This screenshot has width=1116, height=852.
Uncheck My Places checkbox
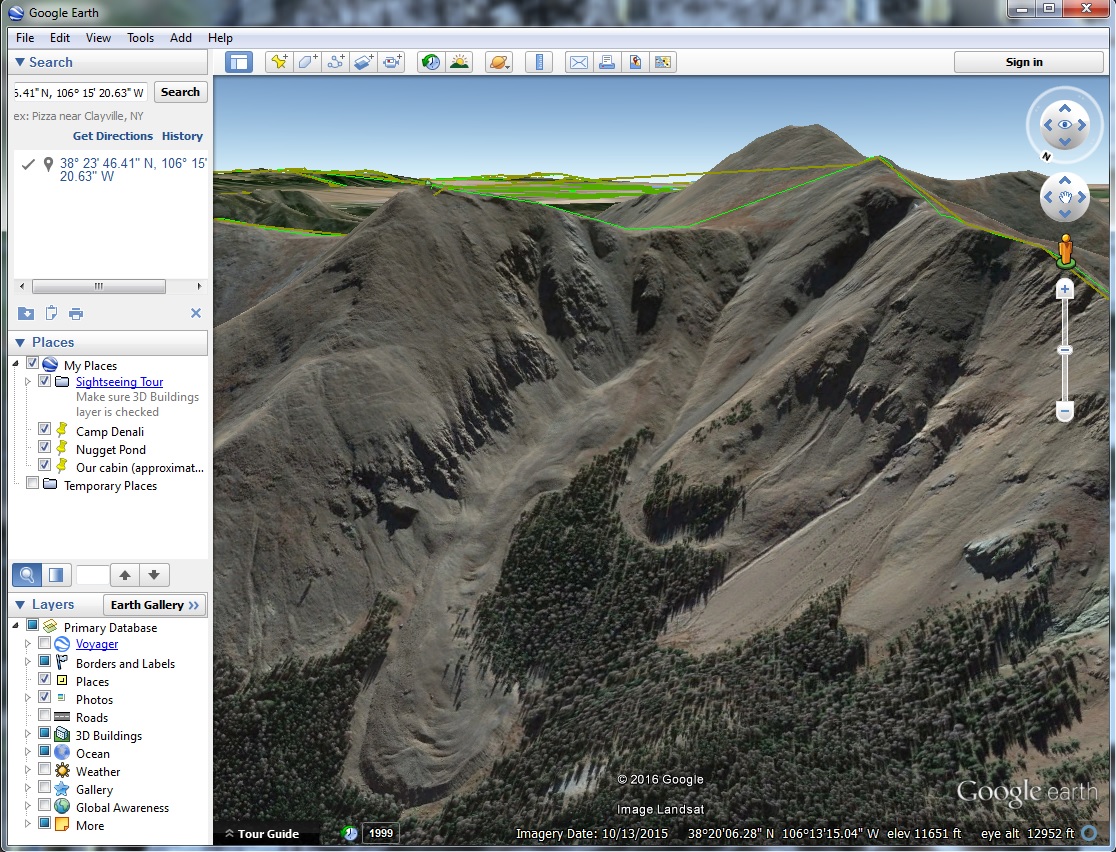(x=32, y=363)
